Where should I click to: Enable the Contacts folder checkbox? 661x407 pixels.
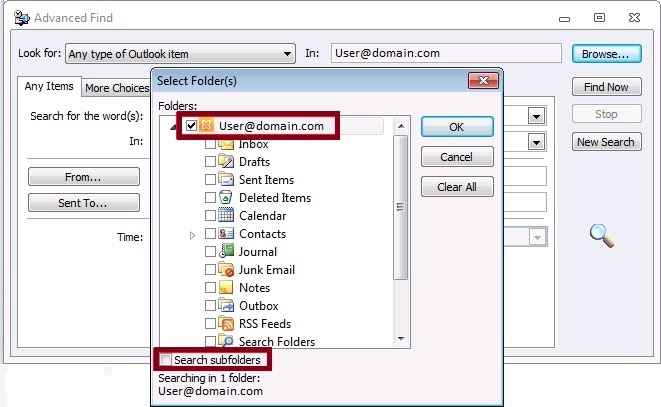point(210,233)
